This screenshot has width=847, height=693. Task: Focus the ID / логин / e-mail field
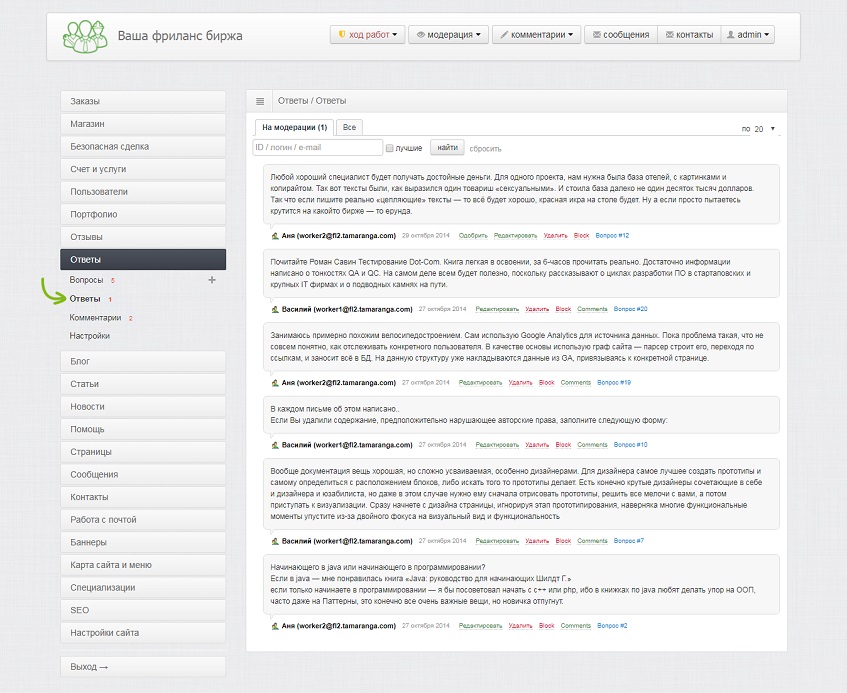318,147
